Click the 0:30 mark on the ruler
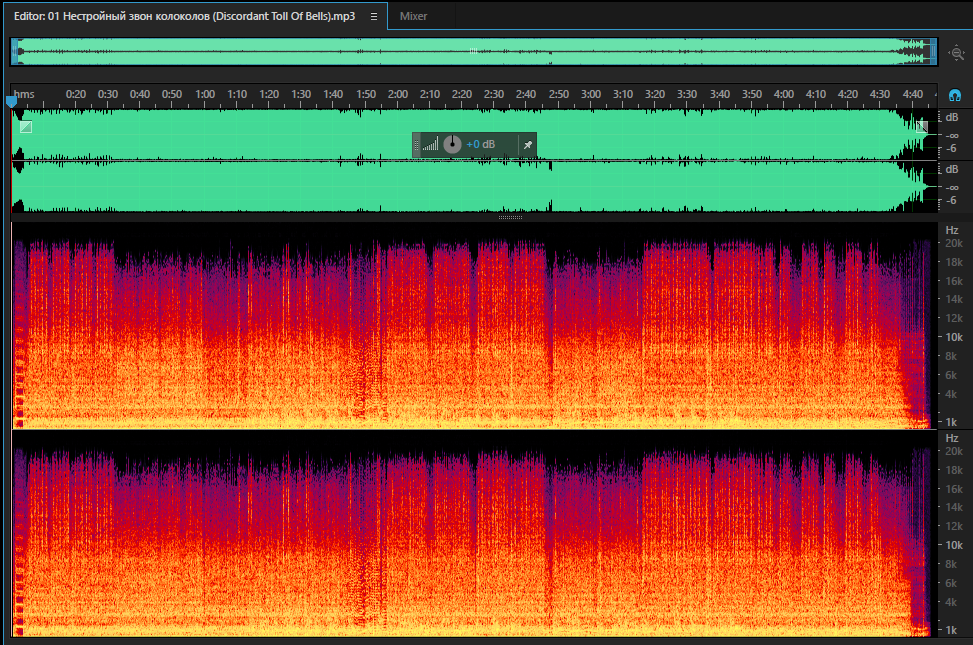This screenshot has width=973, height=645. pyautogui.click(x=108, y=94)
